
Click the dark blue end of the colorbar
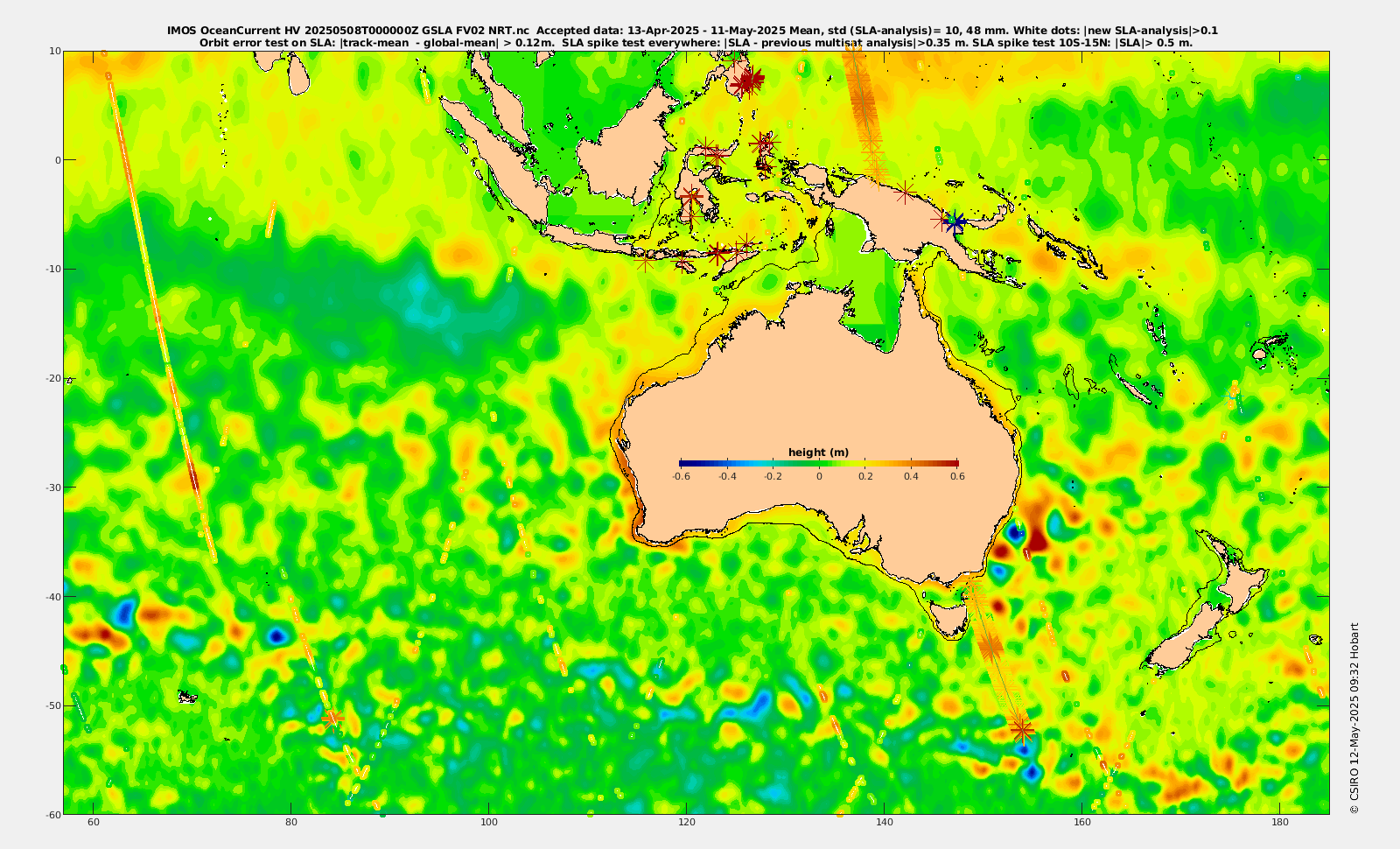pyautogui.click(x=686, y=463)
